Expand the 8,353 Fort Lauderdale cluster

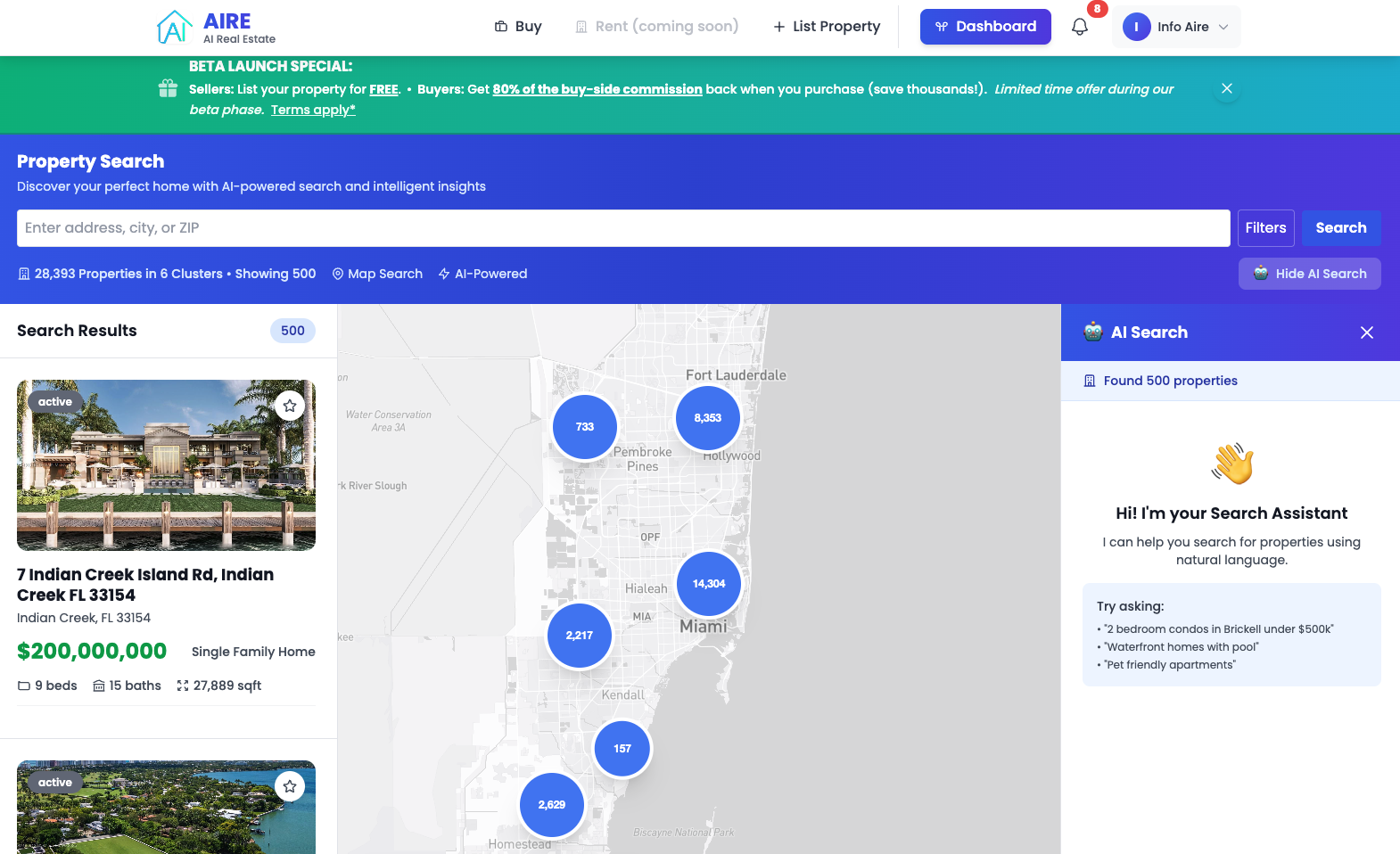(x=708, y=418)
